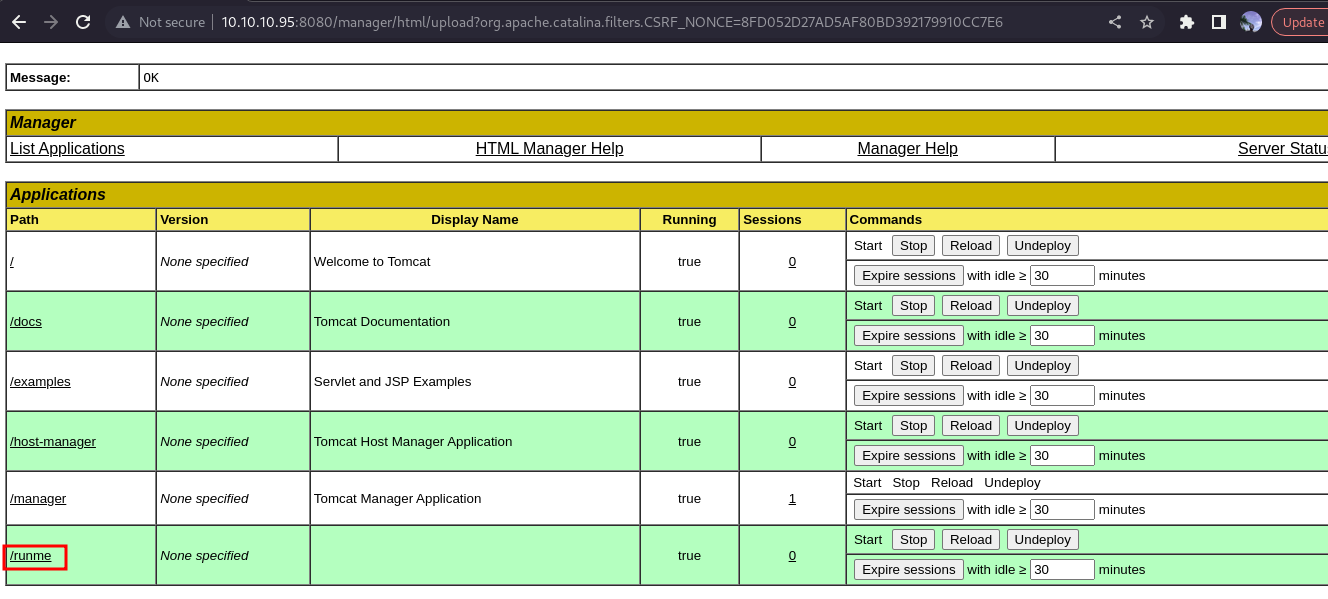This screenshot has width=1328, height=599.
Task: Edit idle minutes field for /docs
Action: pyautogui.click(x=1062, y=336)
